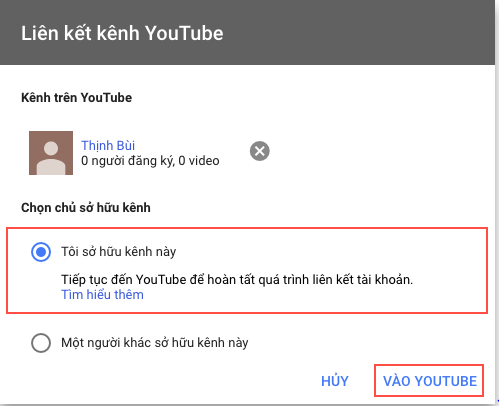Viewport: 499px width, 406px height.
Task: Continue via the VÀO YOUTUBE button
Action: (429, 381)
